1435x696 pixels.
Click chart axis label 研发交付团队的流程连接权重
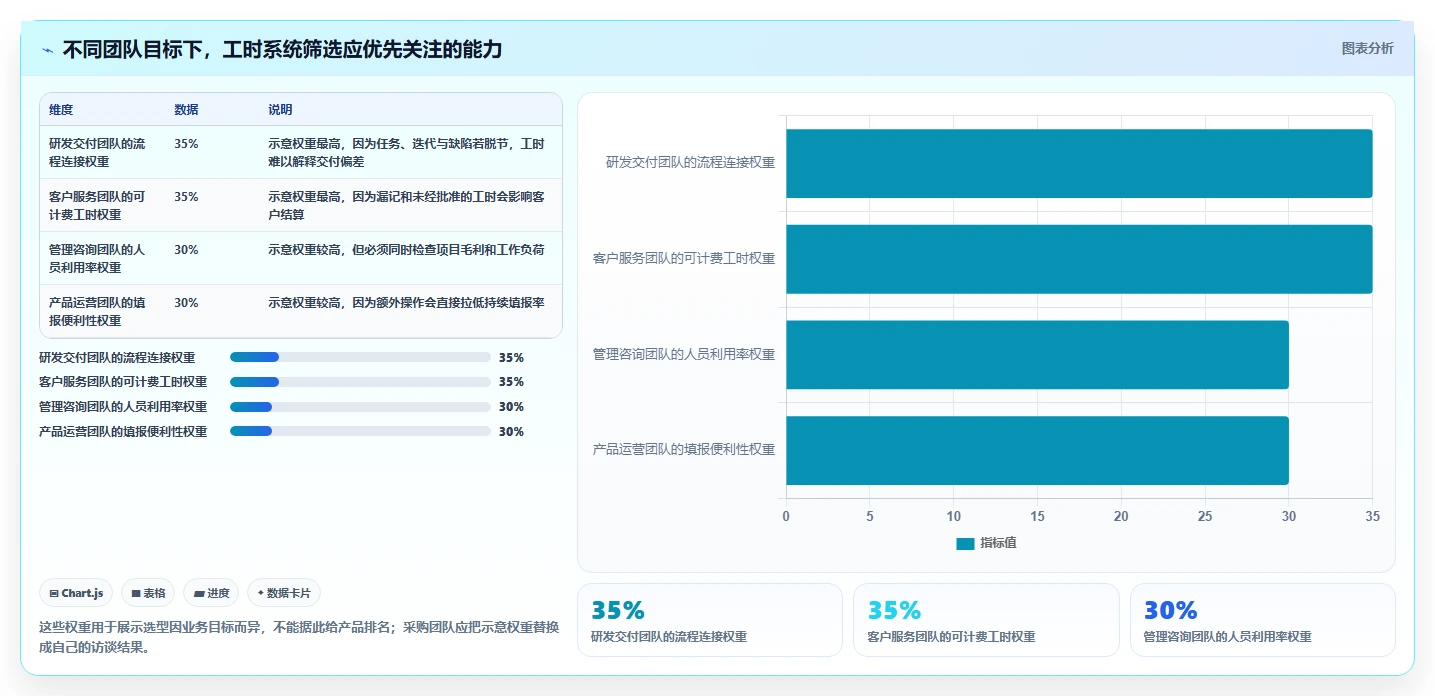(690, 162)
